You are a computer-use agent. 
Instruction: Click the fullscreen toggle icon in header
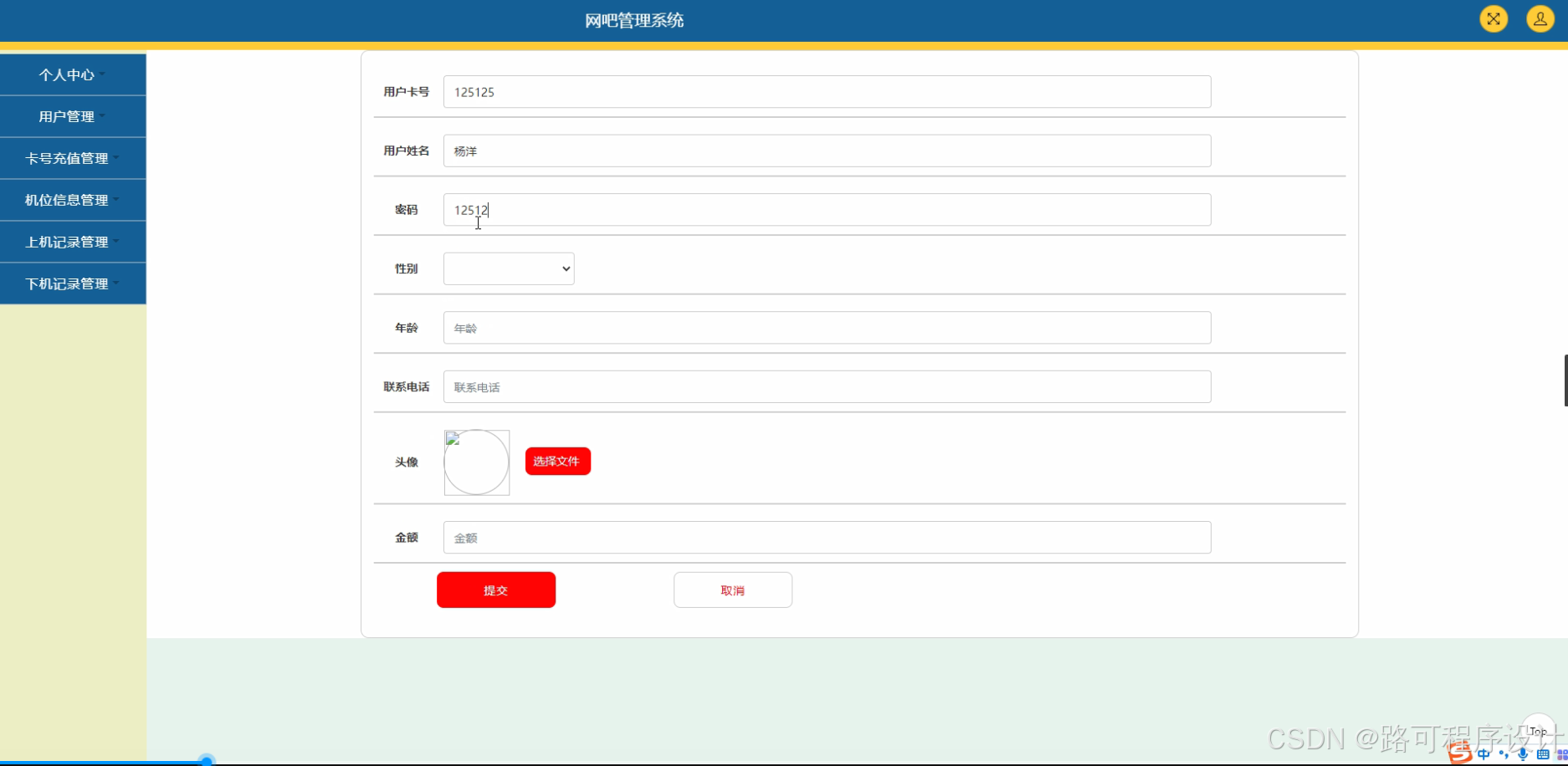pos(1494,18)
